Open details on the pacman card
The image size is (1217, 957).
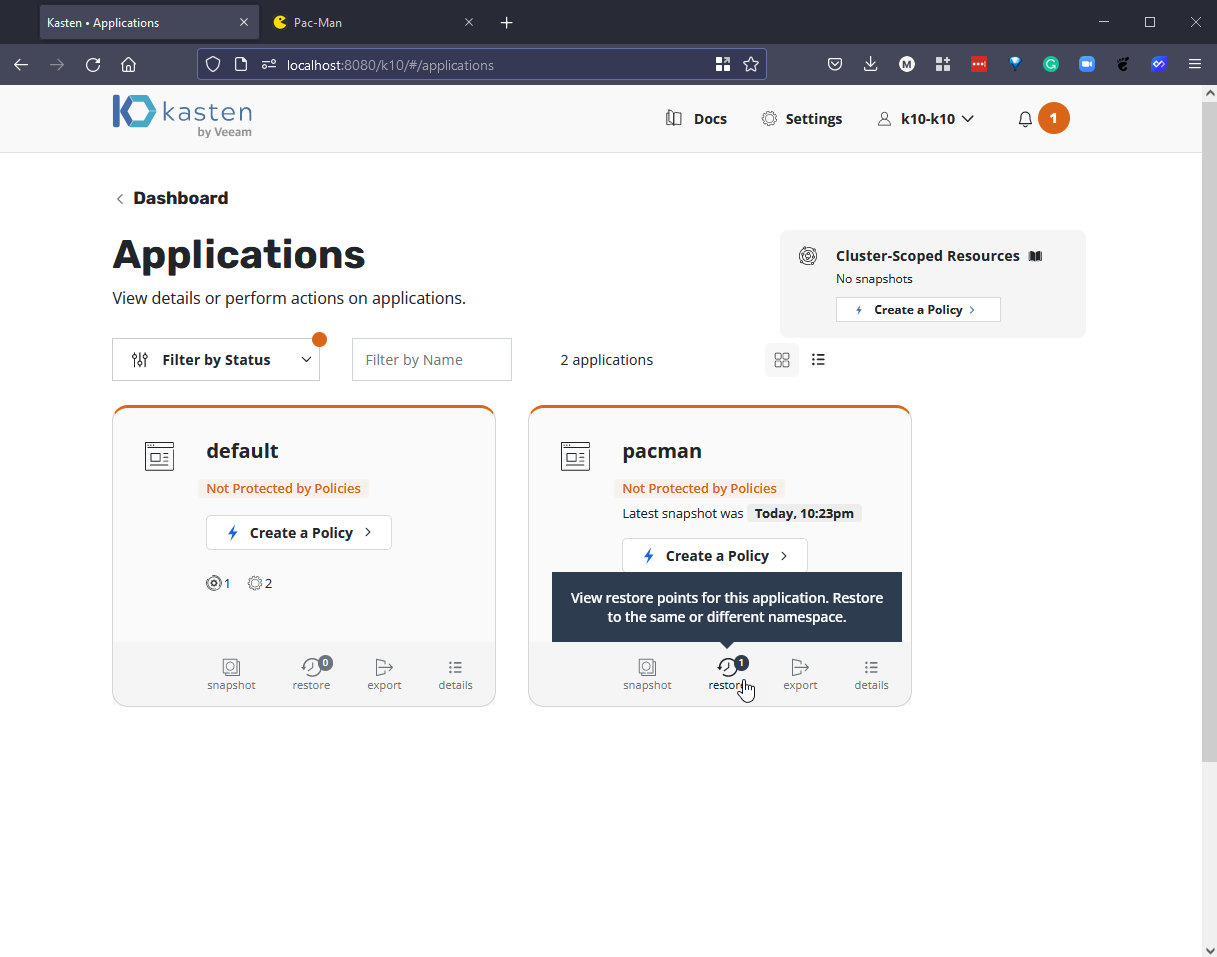click(x=871, y=674)
